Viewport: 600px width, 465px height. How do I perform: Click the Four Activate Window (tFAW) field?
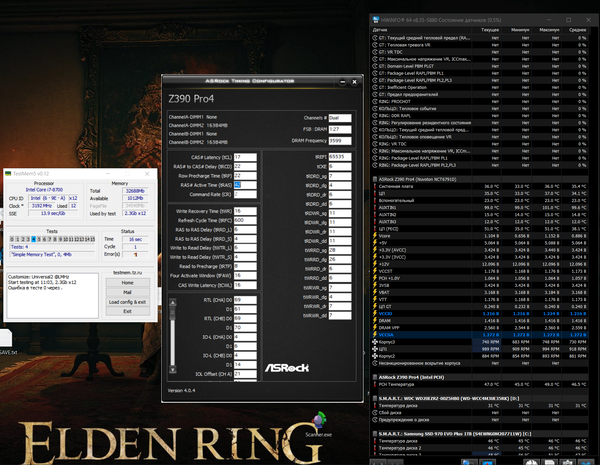click(245, 276)
